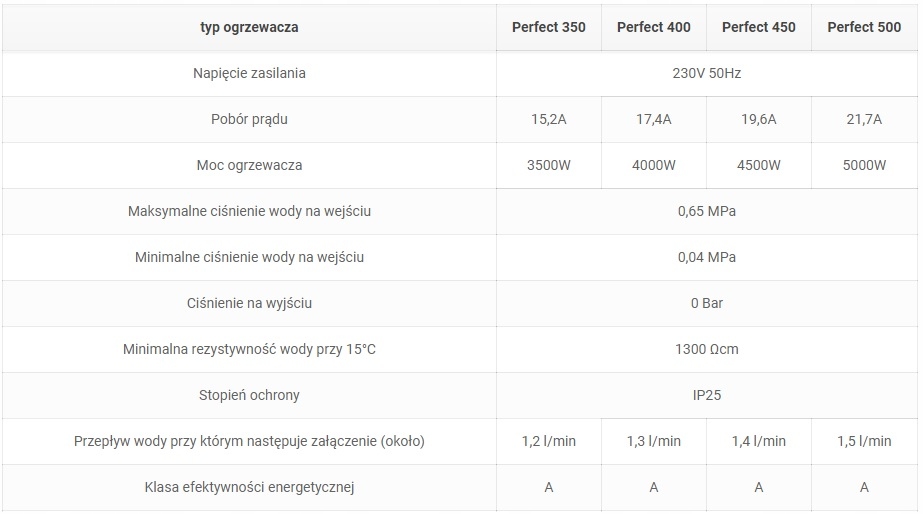The image size is (924, 514).
Task: Click the '0 Bar' outlet pressure value
Action: (x=707, y=303)
